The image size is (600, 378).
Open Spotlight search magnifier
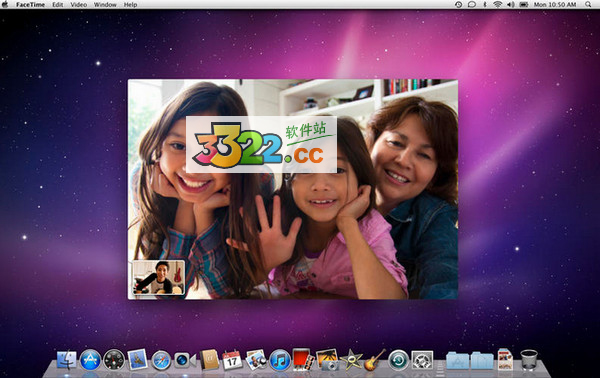(x=588, y=5)
